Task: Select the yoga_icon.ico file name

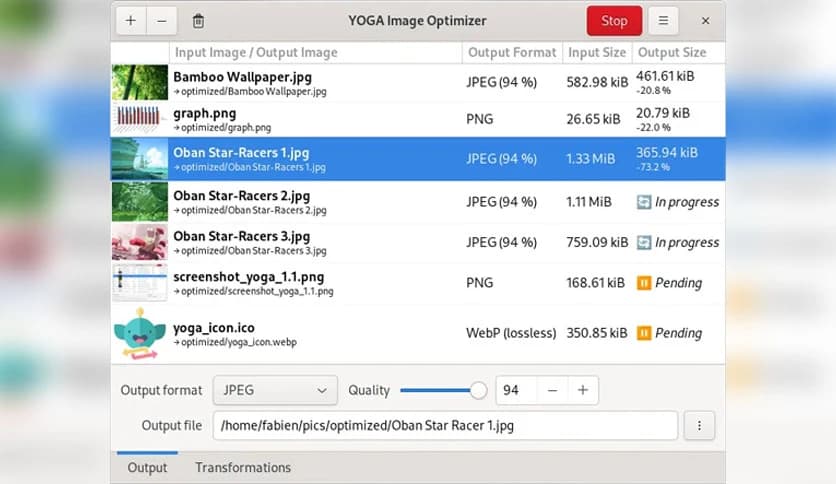Action: pyautogui.click(x=214, y=327)
